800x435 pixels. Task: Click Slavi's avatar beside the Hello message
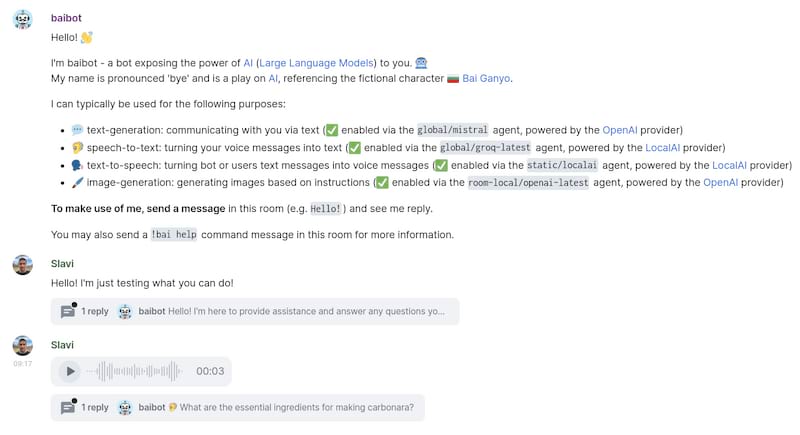[22, 265]
